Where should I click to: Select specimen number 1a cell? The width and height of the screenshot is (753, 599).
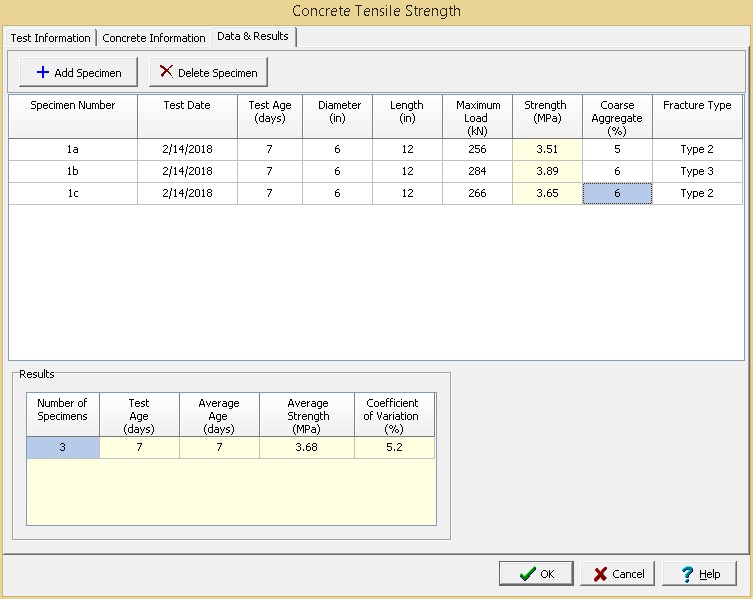click(x=73, y=149)
